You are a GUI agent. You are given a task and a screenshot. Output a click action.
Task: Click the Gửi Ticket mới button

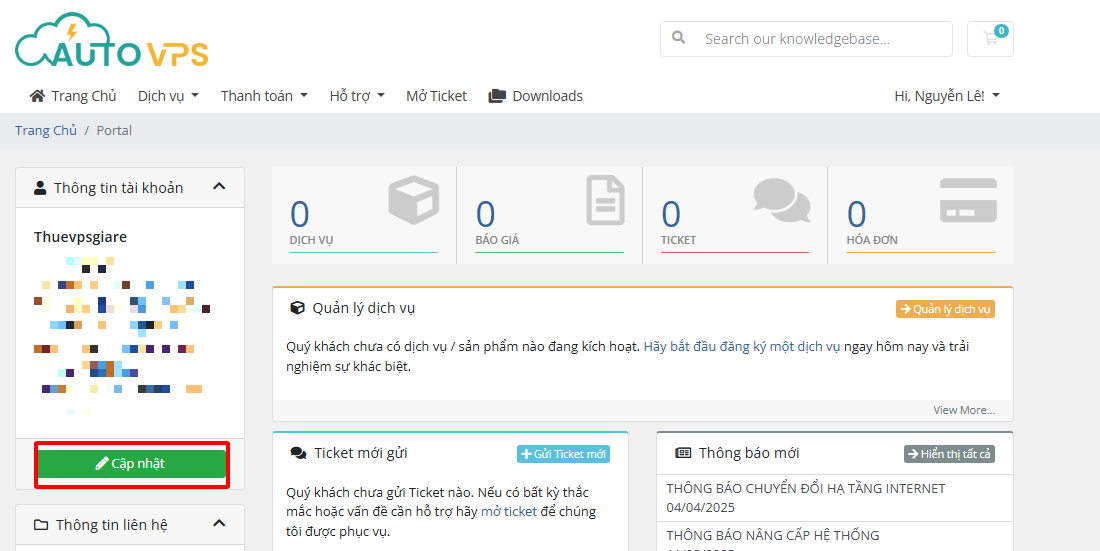tap(563, 454)
